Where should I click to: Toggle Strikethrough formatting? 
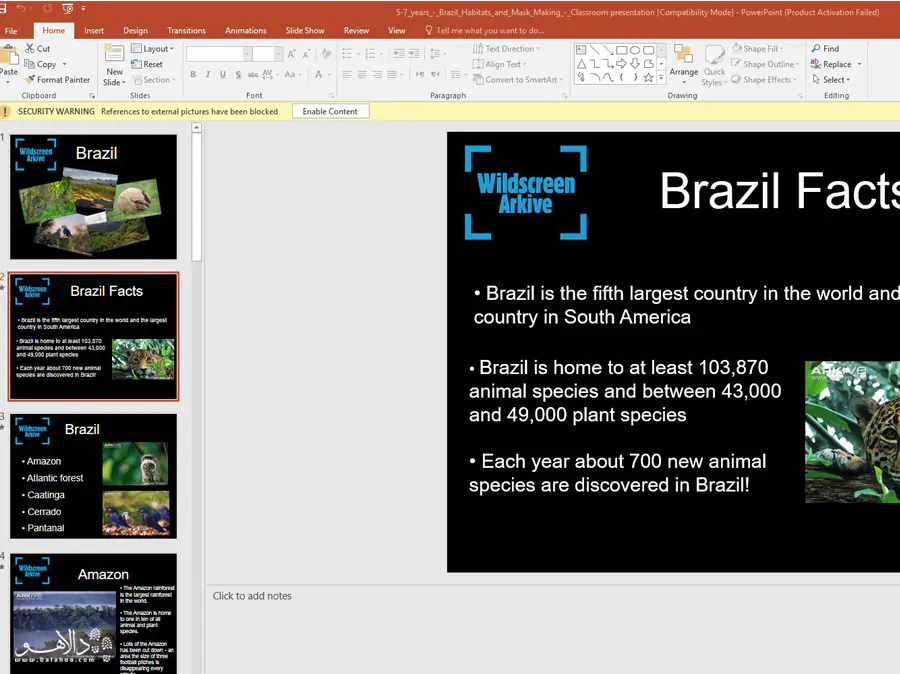pos(253,74)
